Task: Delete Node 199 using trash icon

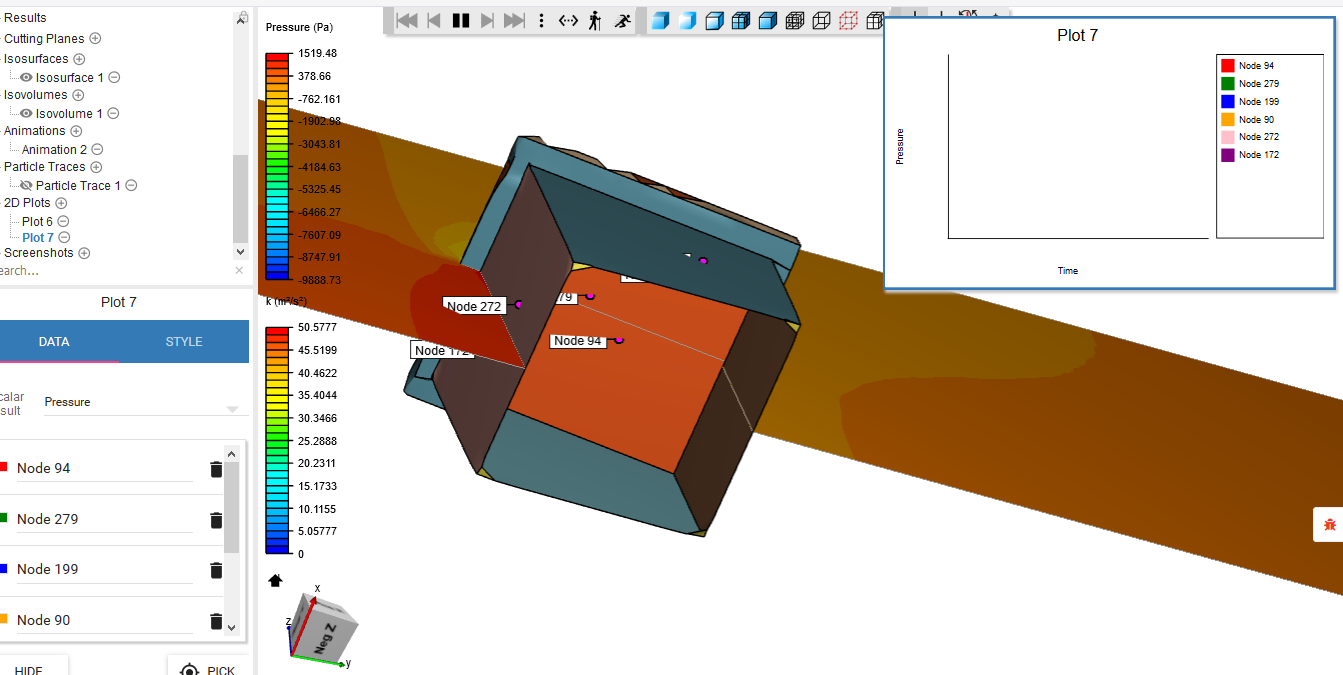Action: point(216,570)
